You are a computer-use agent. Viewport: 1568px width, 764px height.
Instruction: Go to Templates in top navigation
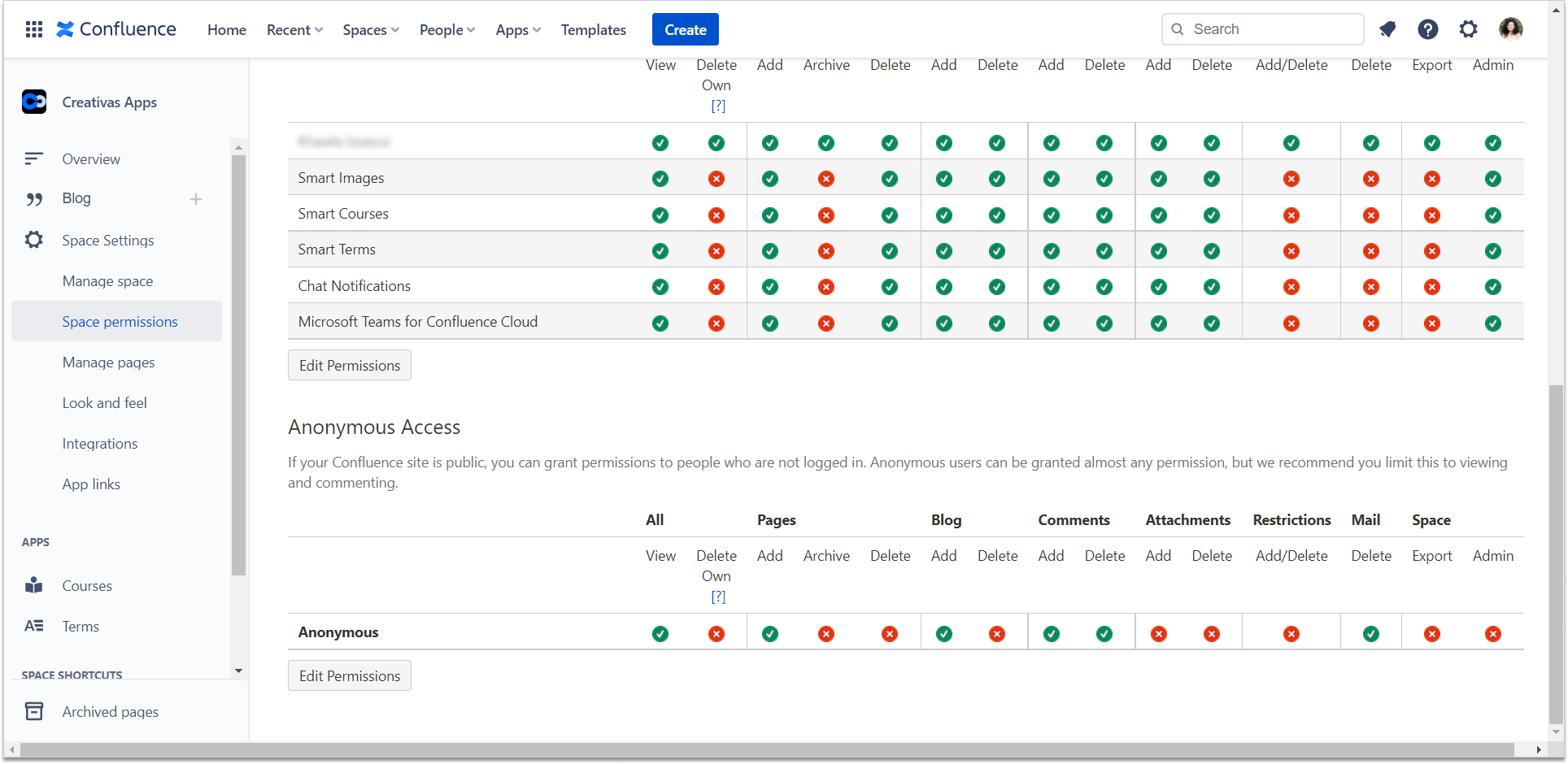click(x=593, y=30)
